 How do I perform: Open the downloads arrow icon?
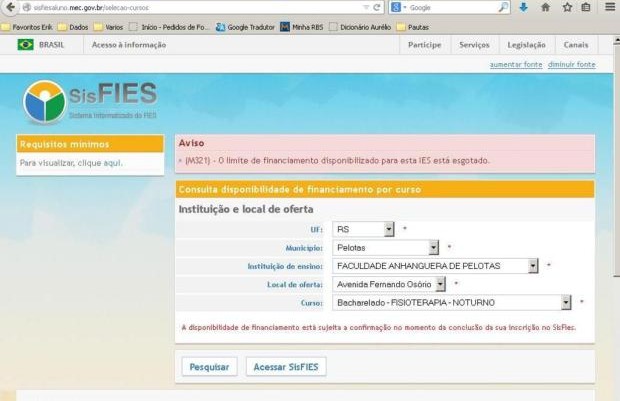point(524,7)
